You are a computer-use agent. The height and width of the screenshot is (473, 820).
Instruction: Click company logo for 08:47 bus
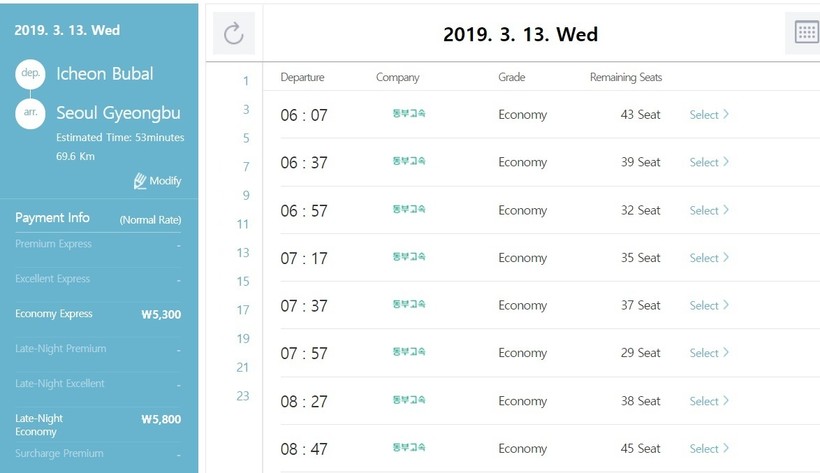[409, 448]
